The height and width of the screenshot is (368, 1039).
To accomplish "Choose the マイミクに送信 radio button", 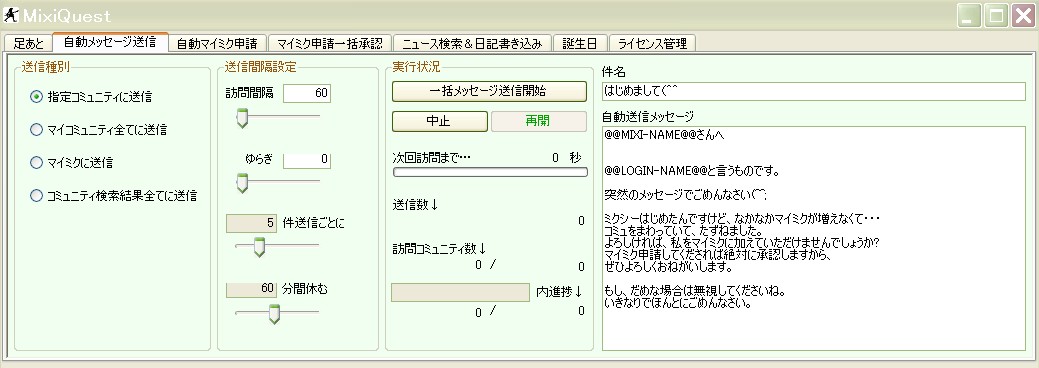I will [72, 162].
